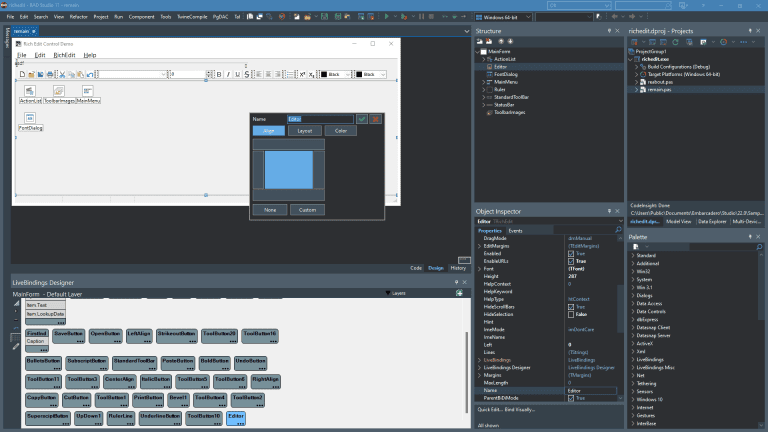The height and width of the screenshot is (432, 768).
Task: Toggle the Bold button in the form toolbar
Action: pyautogui.click(x=219, y=74)
